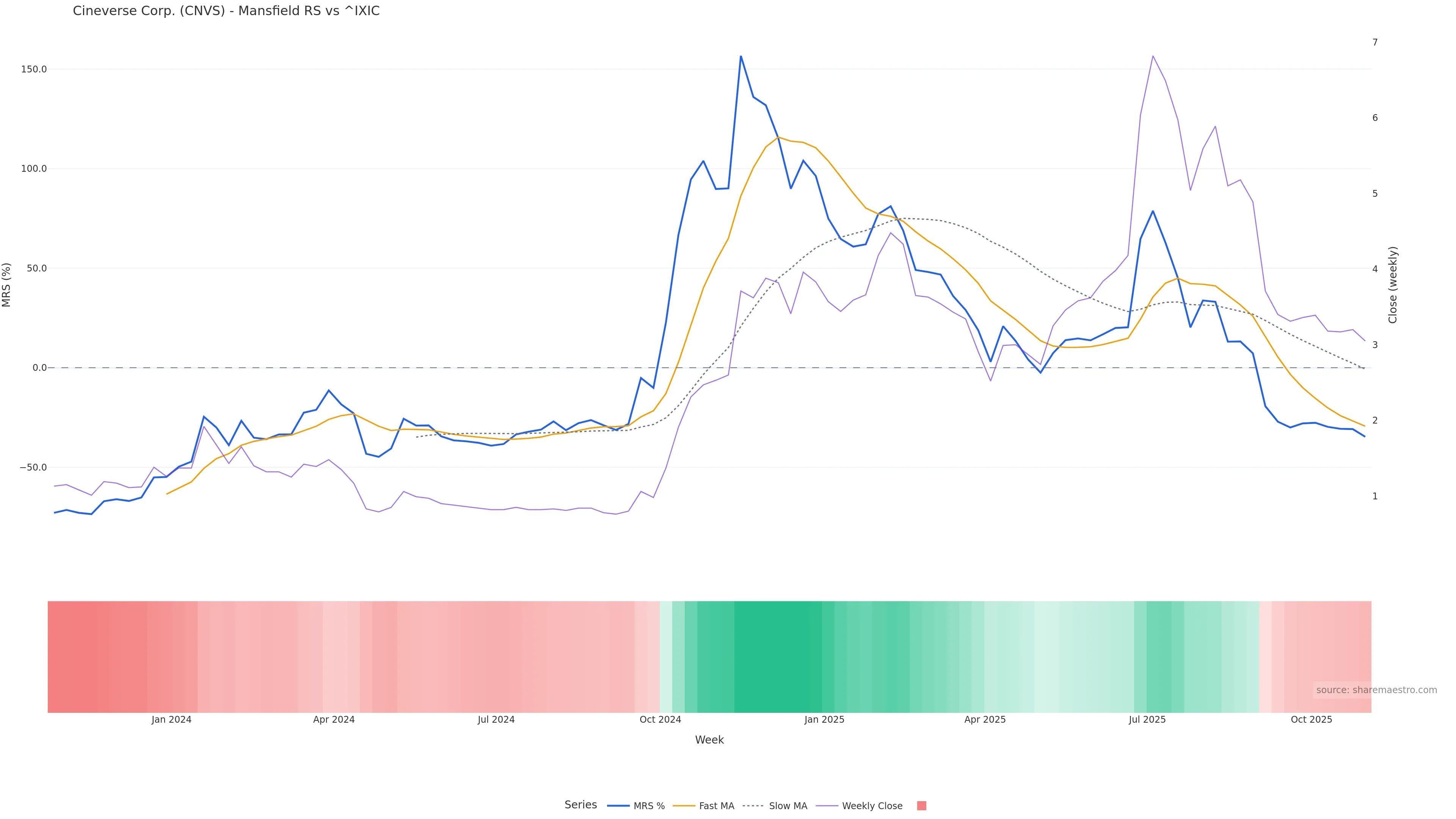Click the orange Fast MA line icon in legend

point(684,806)
